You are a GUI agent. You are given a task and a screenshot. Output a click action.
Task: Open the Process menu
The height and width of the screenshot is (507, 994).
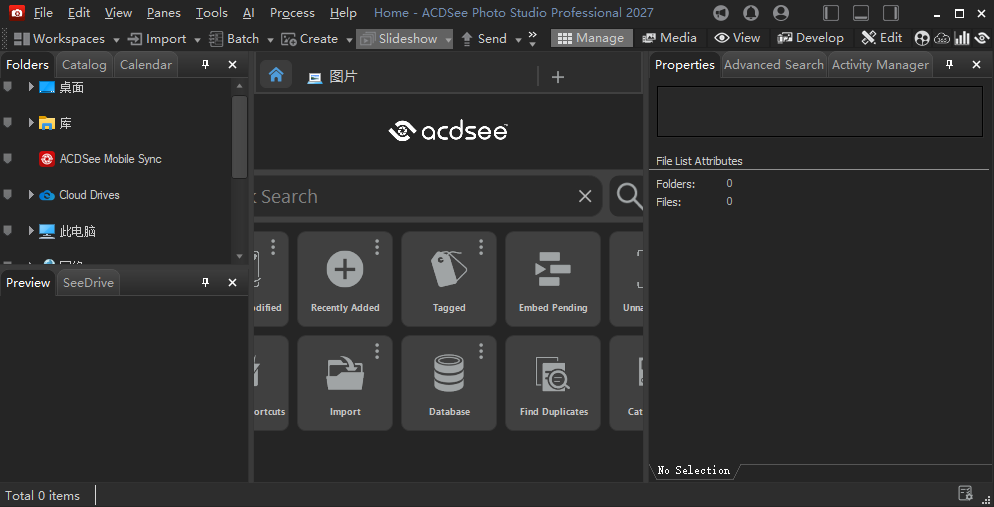click(292, 13)
